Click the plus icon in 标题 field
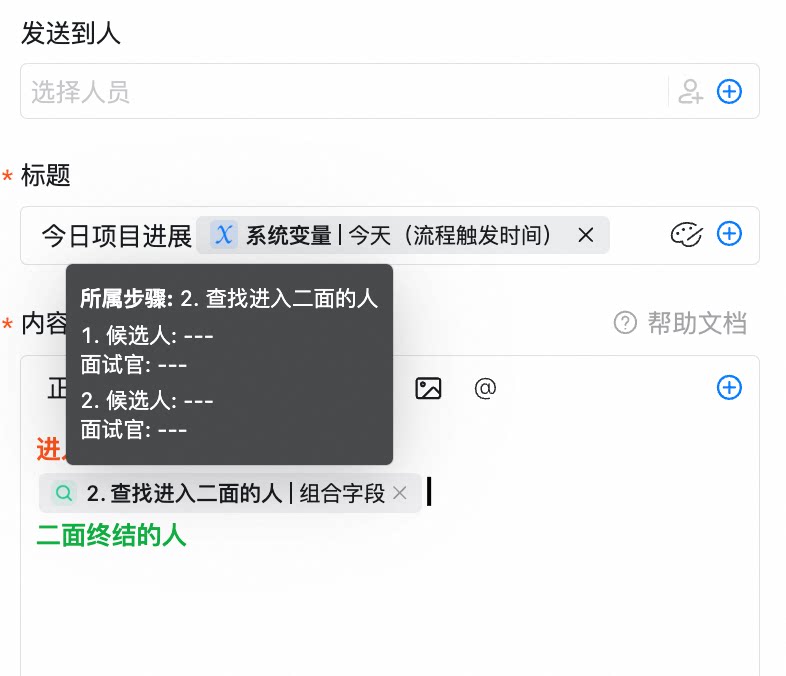This screenshot has width=786, height=676. click(729, 234)
